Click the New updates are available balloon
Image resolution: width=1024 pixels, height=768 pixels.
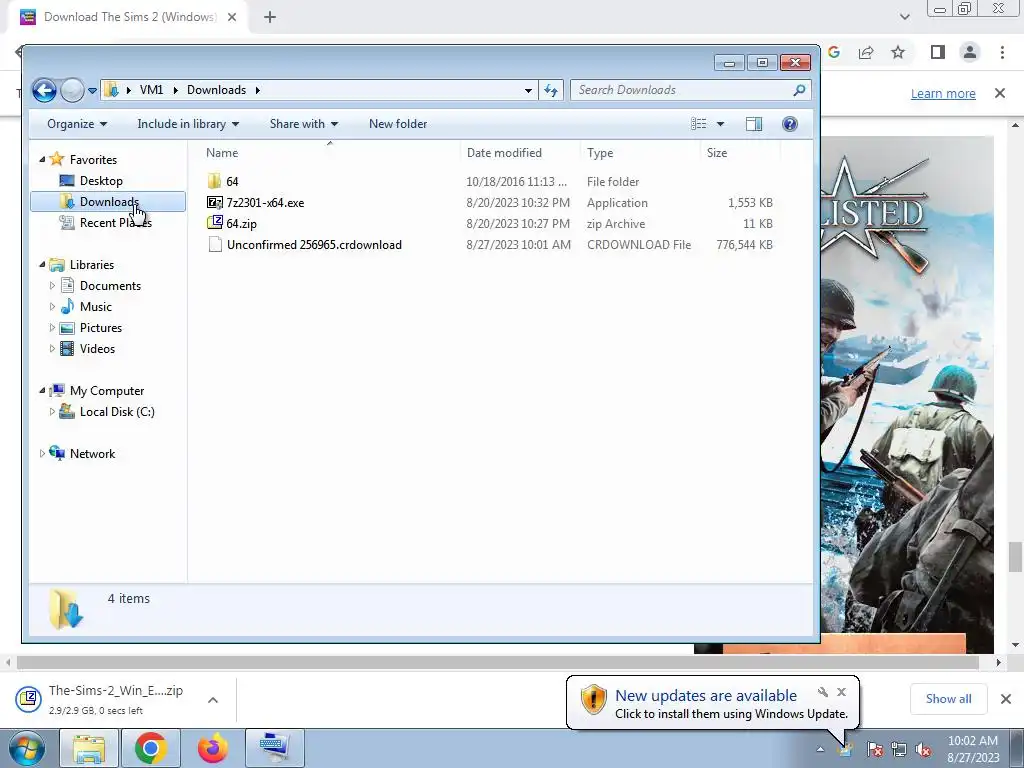(712, 703)
